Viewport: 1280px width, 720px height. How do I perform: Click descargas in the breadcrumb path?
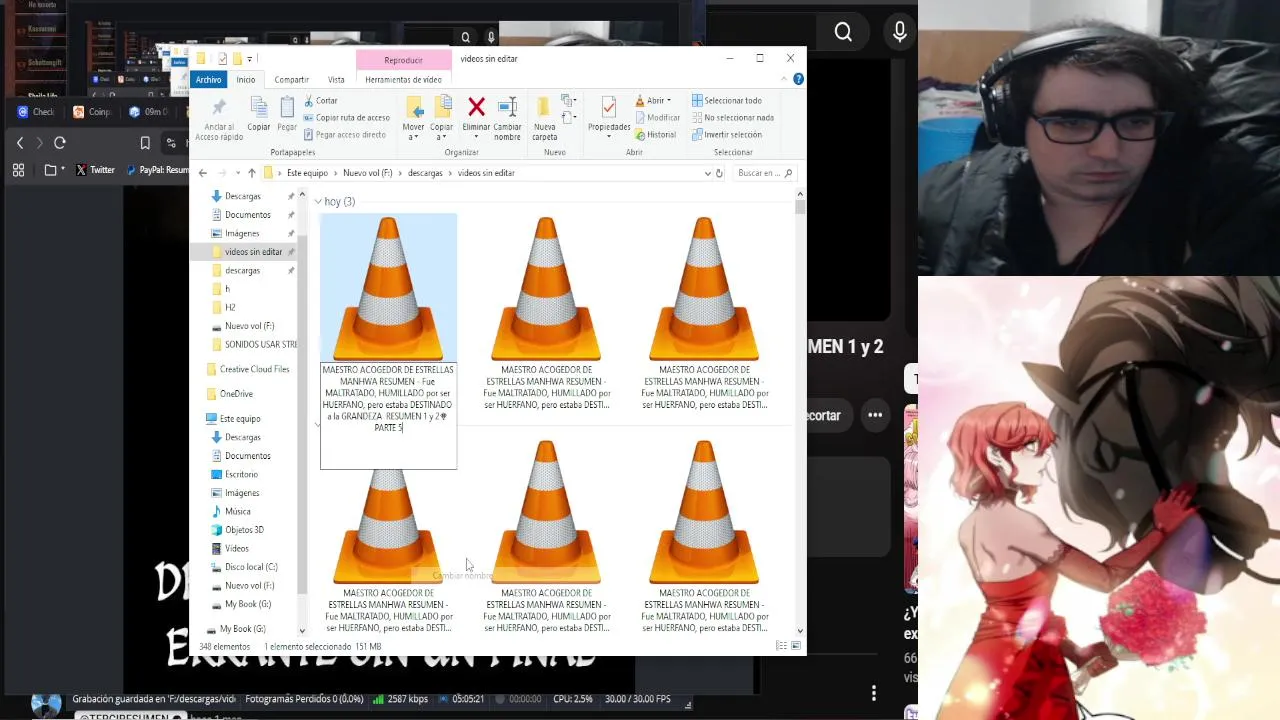425,173
